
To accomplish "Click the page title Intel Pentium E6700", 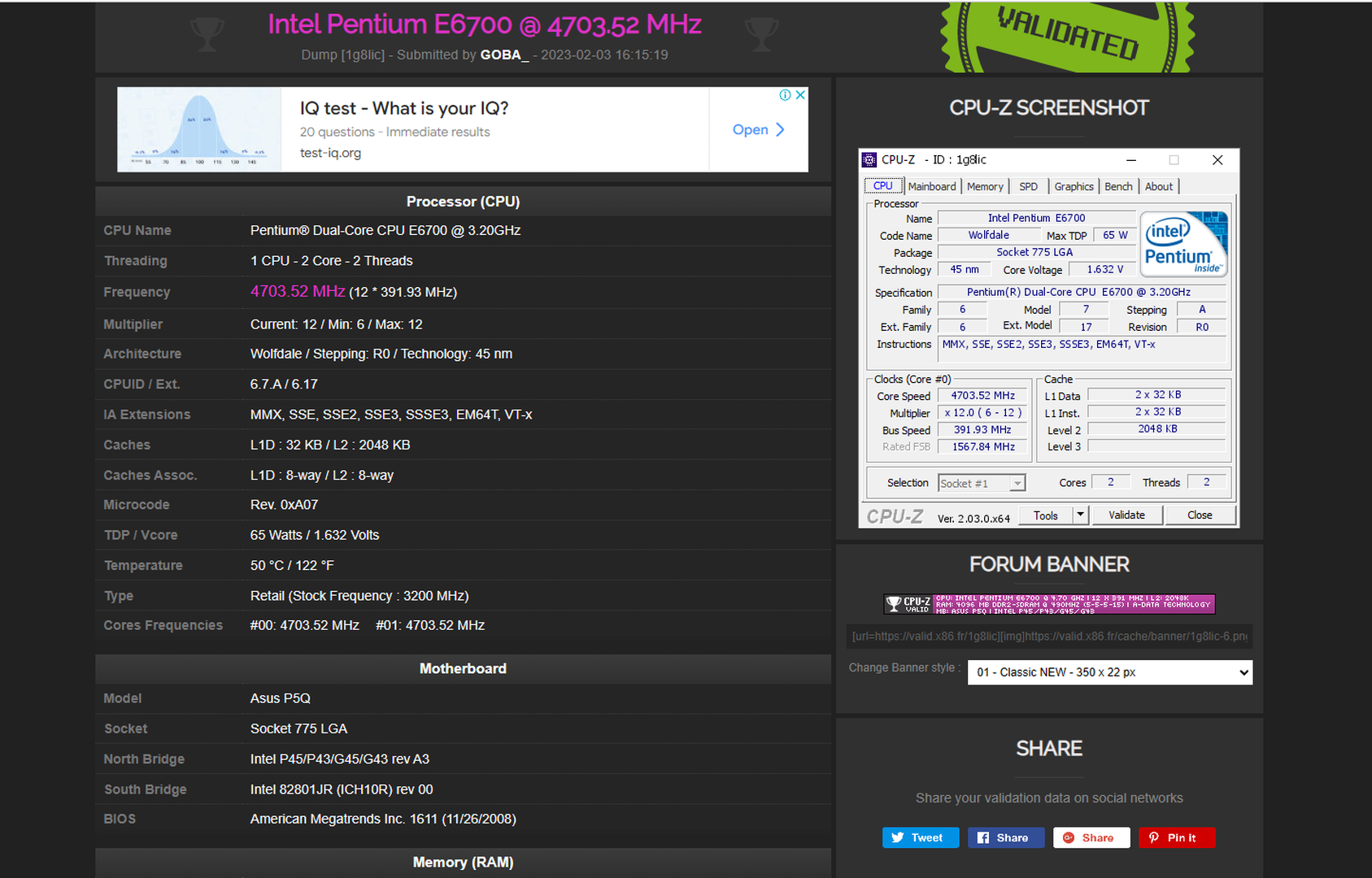I will 485,24.
